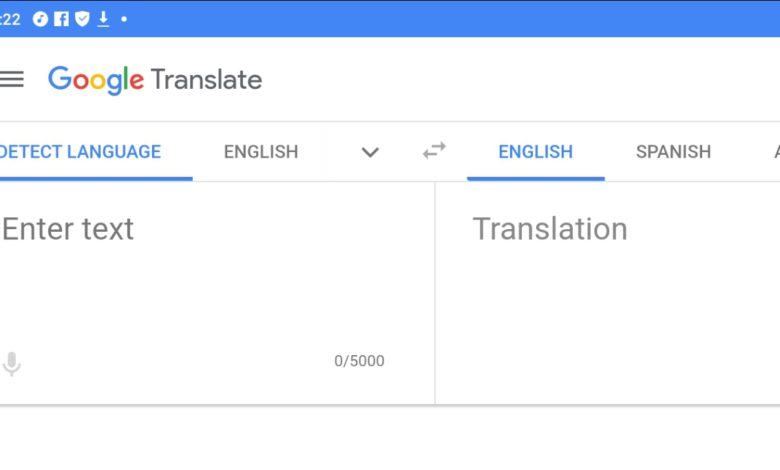Select the Detect Language source tab

pyautogui.click(x=82, y=152)
